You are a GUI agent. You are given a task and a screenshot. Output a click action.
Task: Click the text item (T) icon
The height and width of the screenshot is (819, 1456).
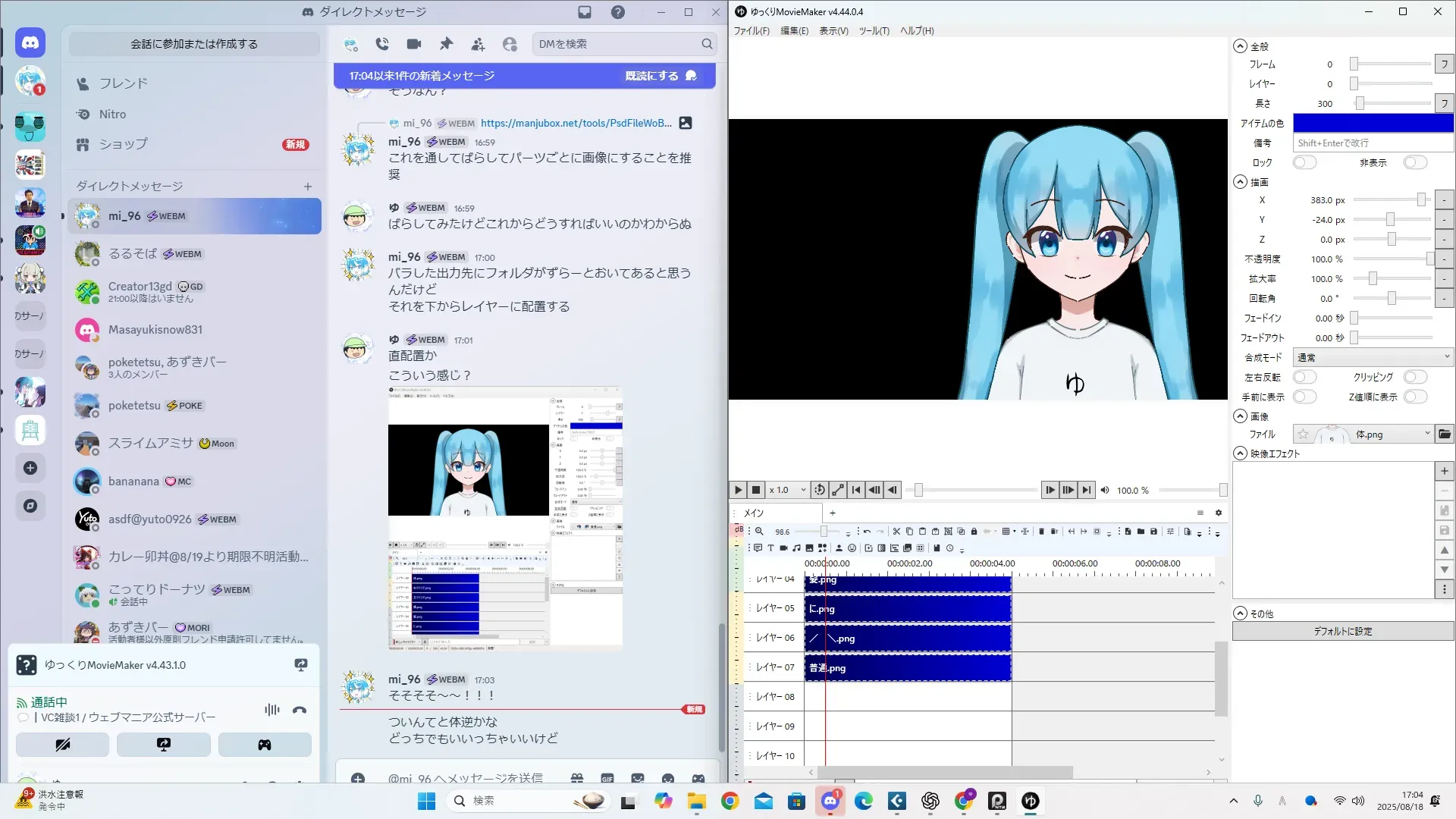point(770,548)
